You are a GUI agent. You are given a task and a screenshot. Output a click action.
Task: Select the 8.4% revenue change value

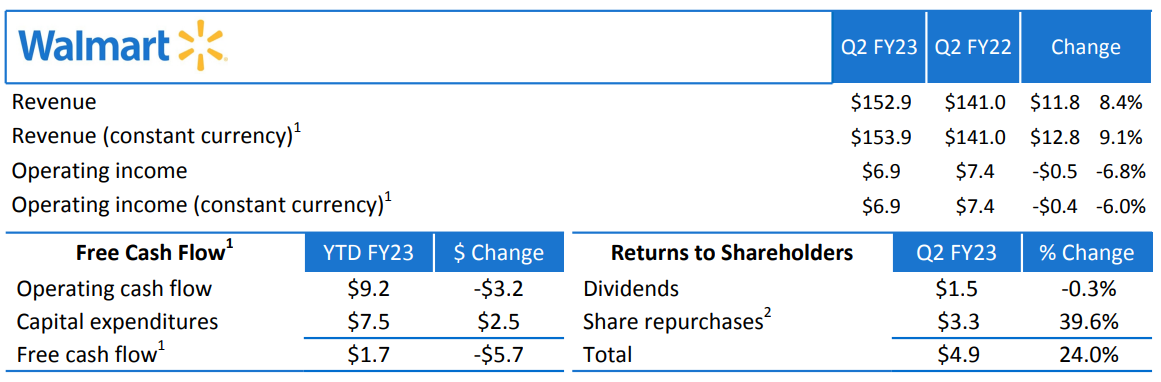[x=1122, y=102]
